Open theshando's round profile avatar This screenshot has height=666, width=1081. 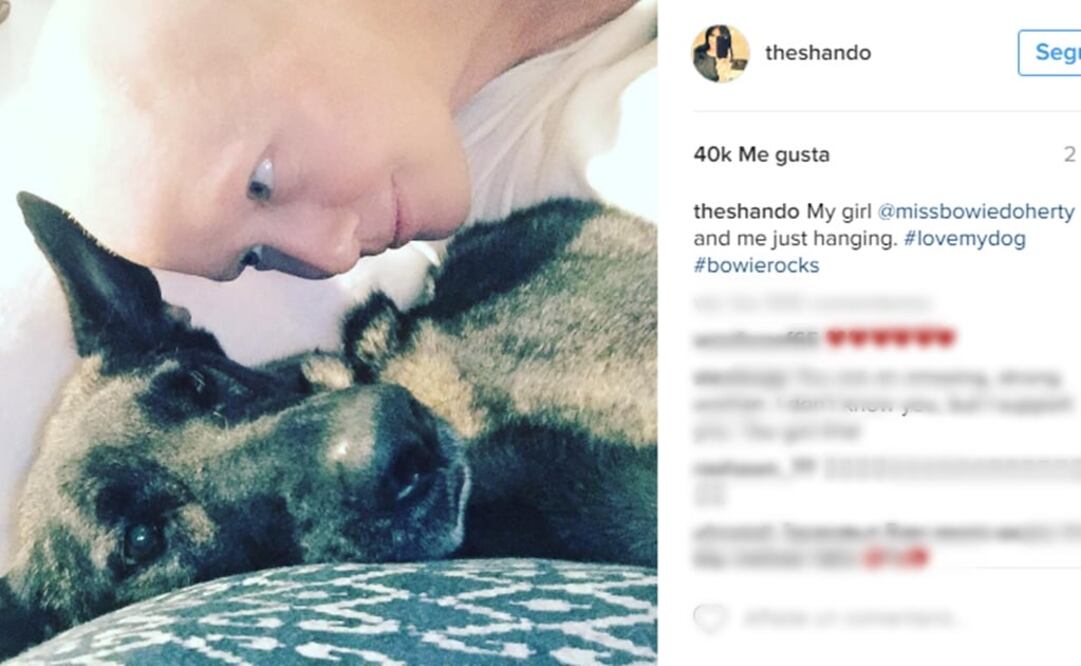point(720,53)
